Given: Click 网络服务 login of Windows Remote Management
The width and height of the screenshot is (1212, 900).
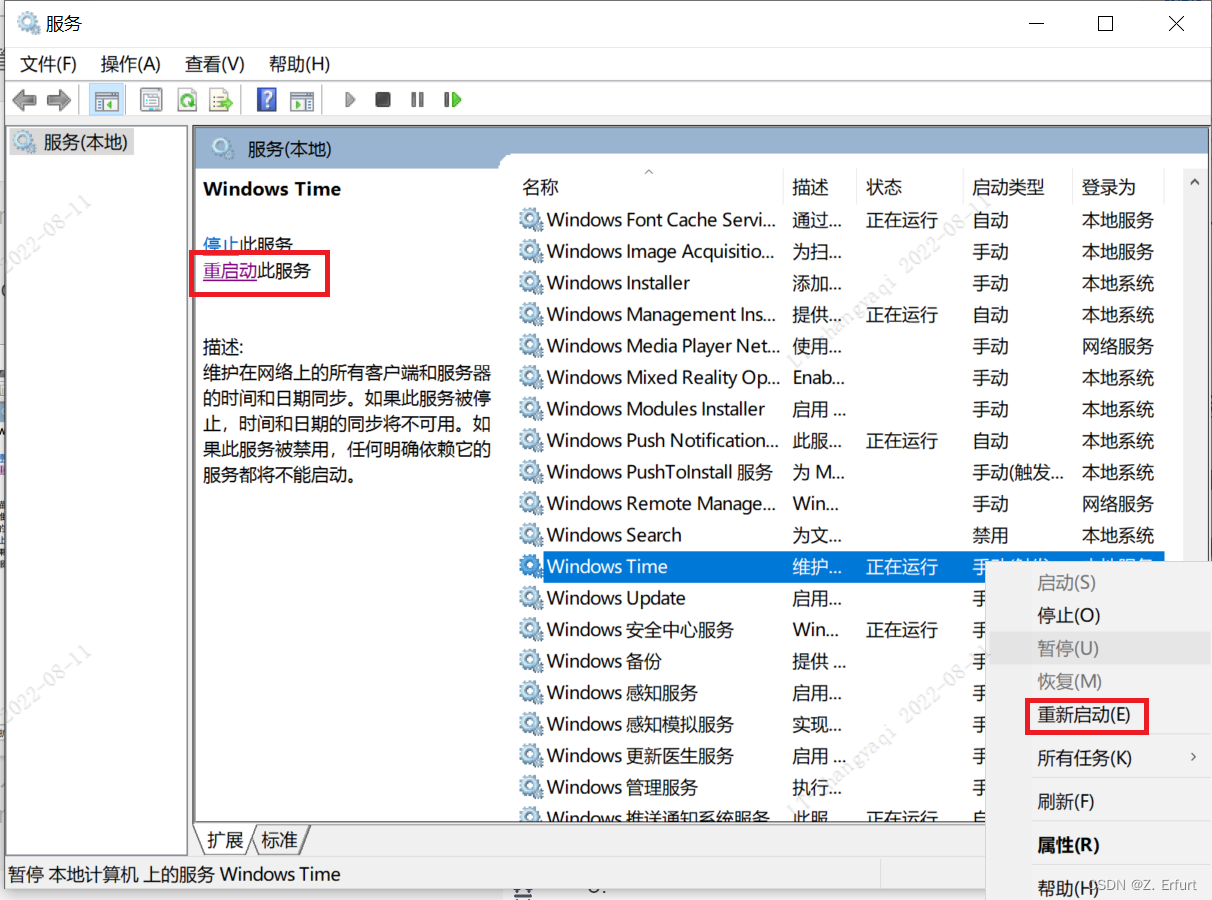Looking at the screenshot, I should (1118, 503).
